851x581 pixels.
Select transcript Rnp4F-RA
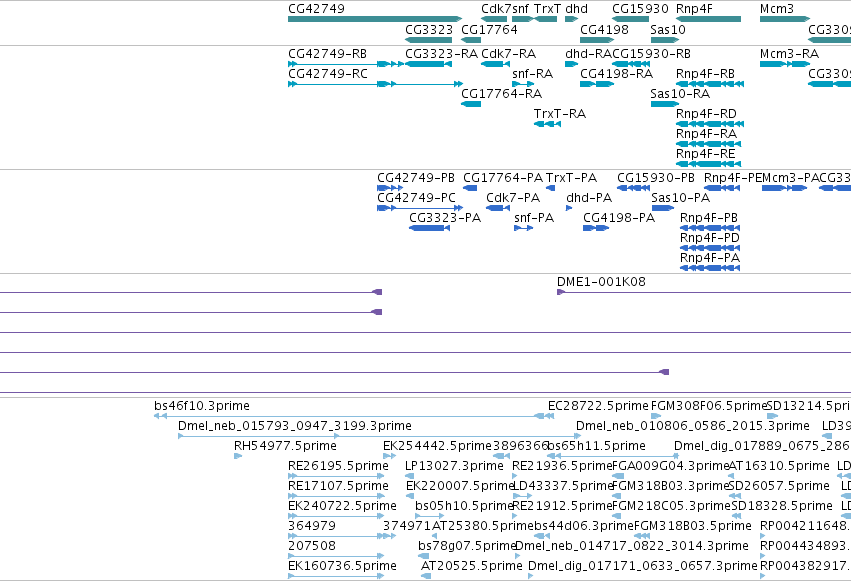coord(706,134)
